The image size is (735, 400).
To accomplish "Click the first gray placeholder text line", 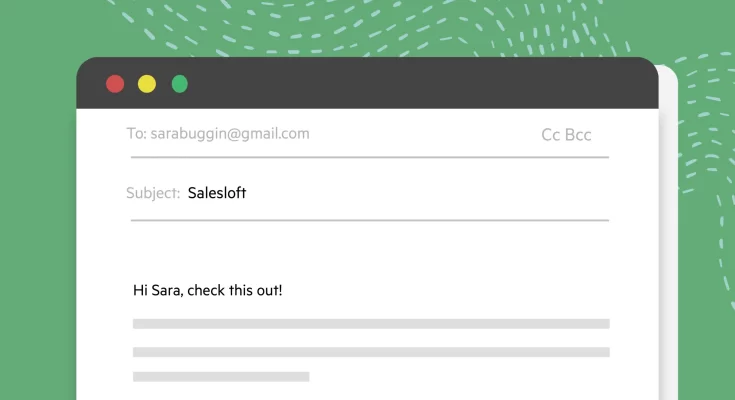I will point(371,324).
